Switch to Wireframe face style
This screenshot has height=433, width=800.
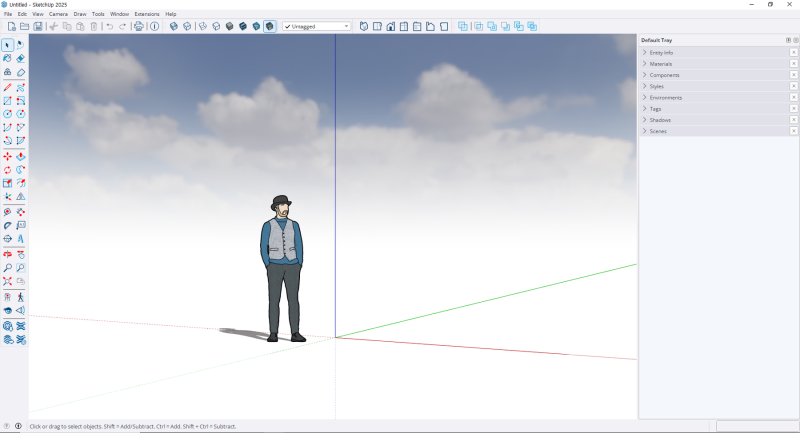coord(203,27)
